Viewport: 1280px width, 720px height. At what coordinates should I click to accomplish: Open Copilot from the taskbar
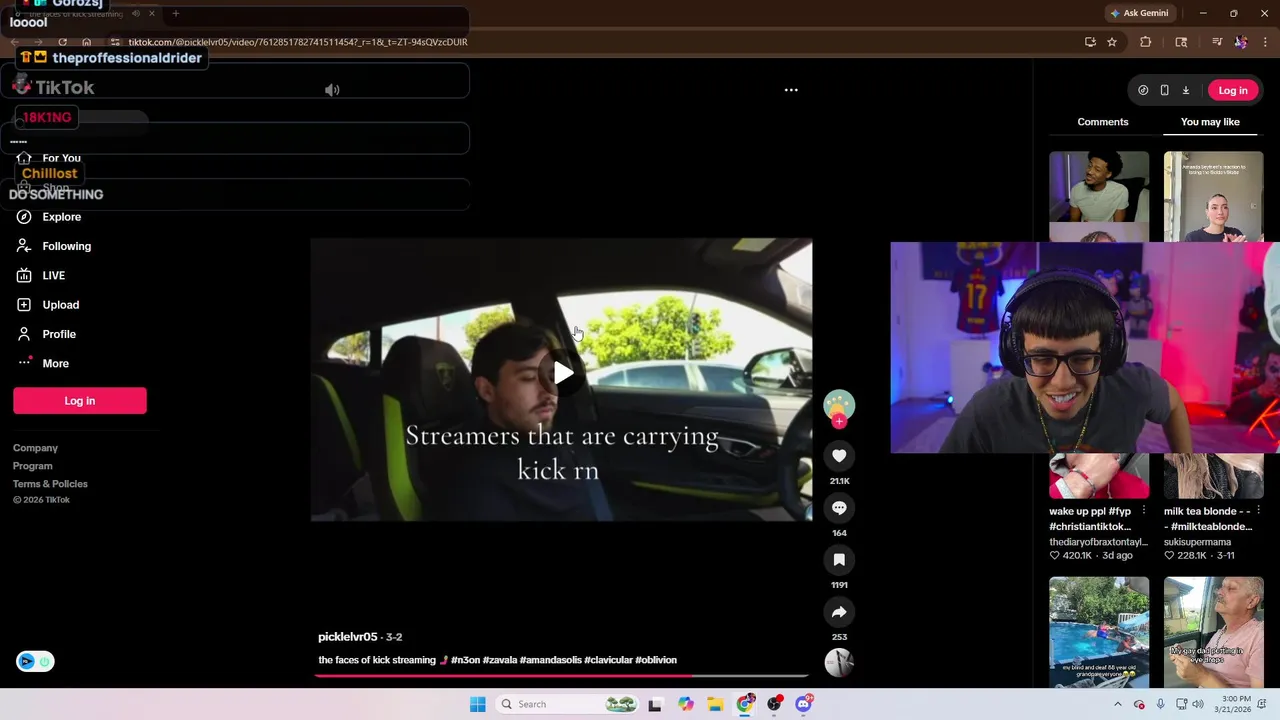point(685,704)
